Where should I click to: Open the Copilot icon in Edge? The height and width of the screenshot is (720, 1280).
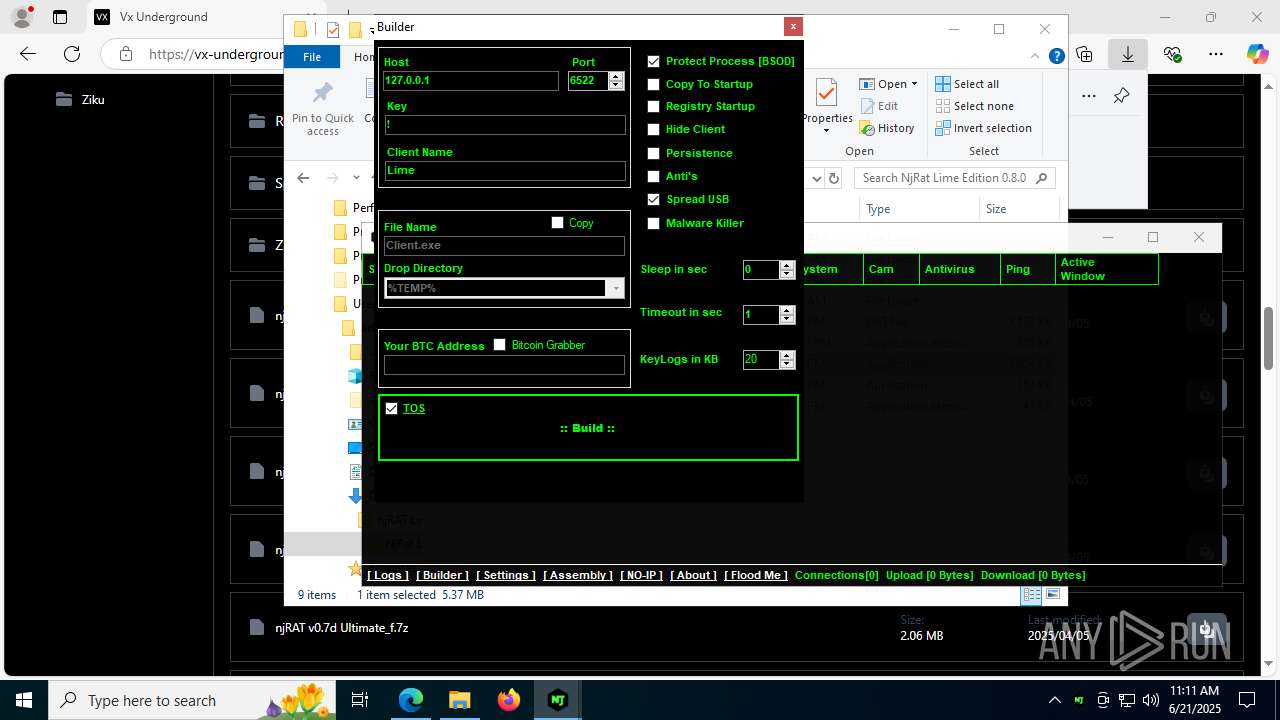pos(1257,54)
